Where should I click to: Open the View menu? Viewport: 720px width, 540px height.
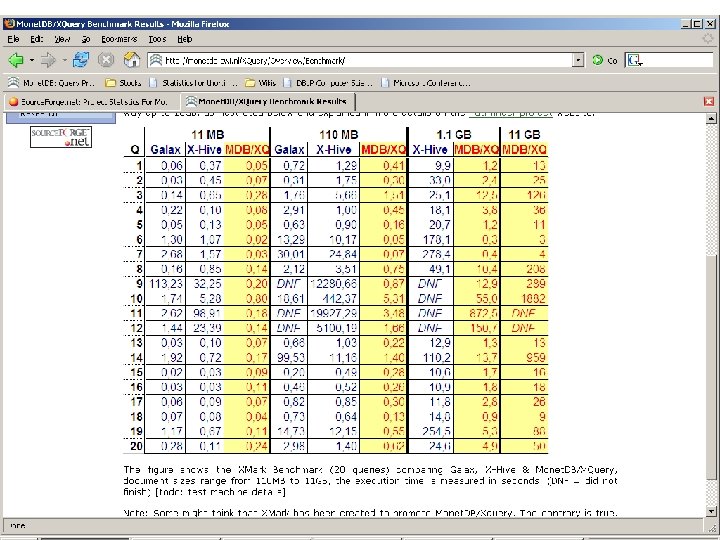pos(62,39)
